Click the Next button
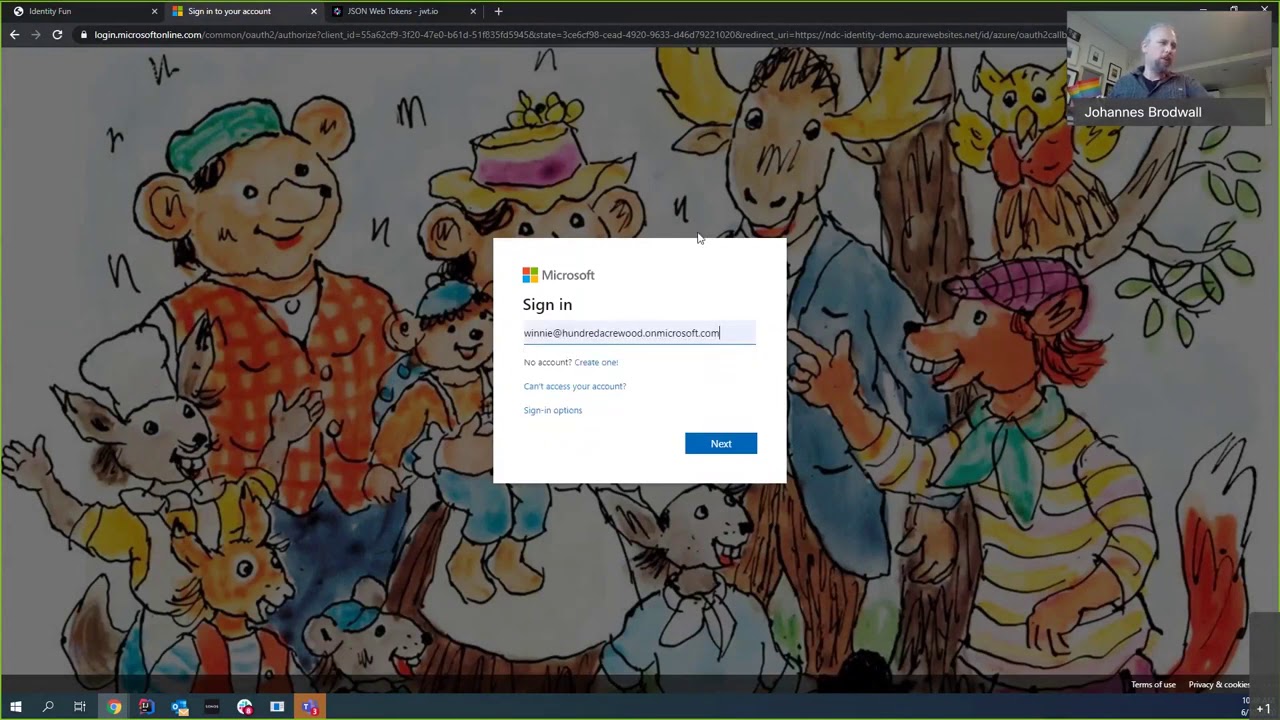Image resolution: width=1280 pixels, height=720 pixels. tap(721, 443)
